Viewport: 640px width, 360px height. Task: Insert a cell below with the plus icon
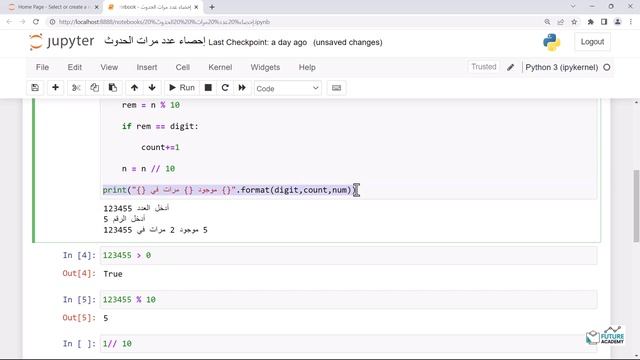tap(56, 88)
